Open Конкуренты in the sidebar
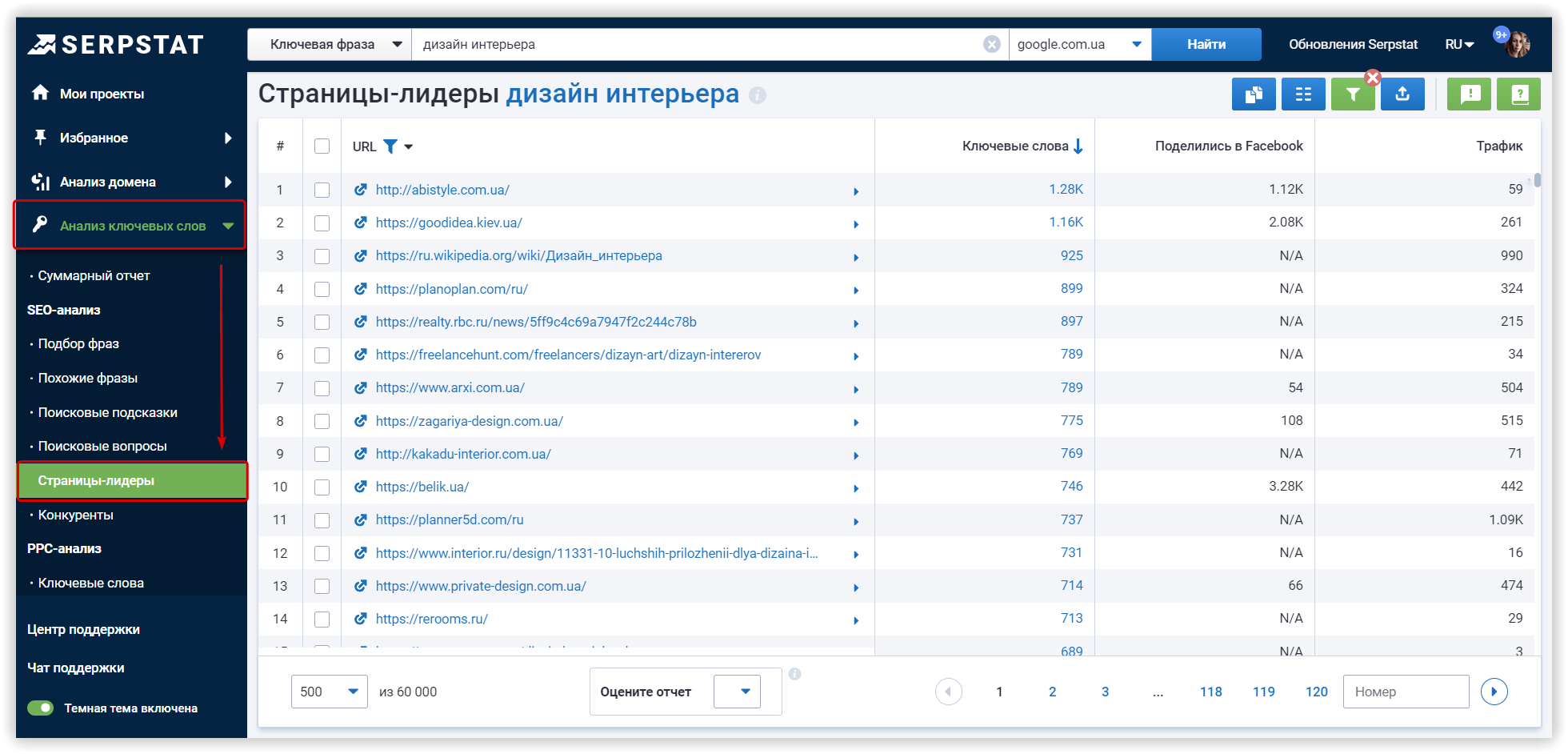Viewport: 1568px width, 754px height. click(x=75, y=515)
